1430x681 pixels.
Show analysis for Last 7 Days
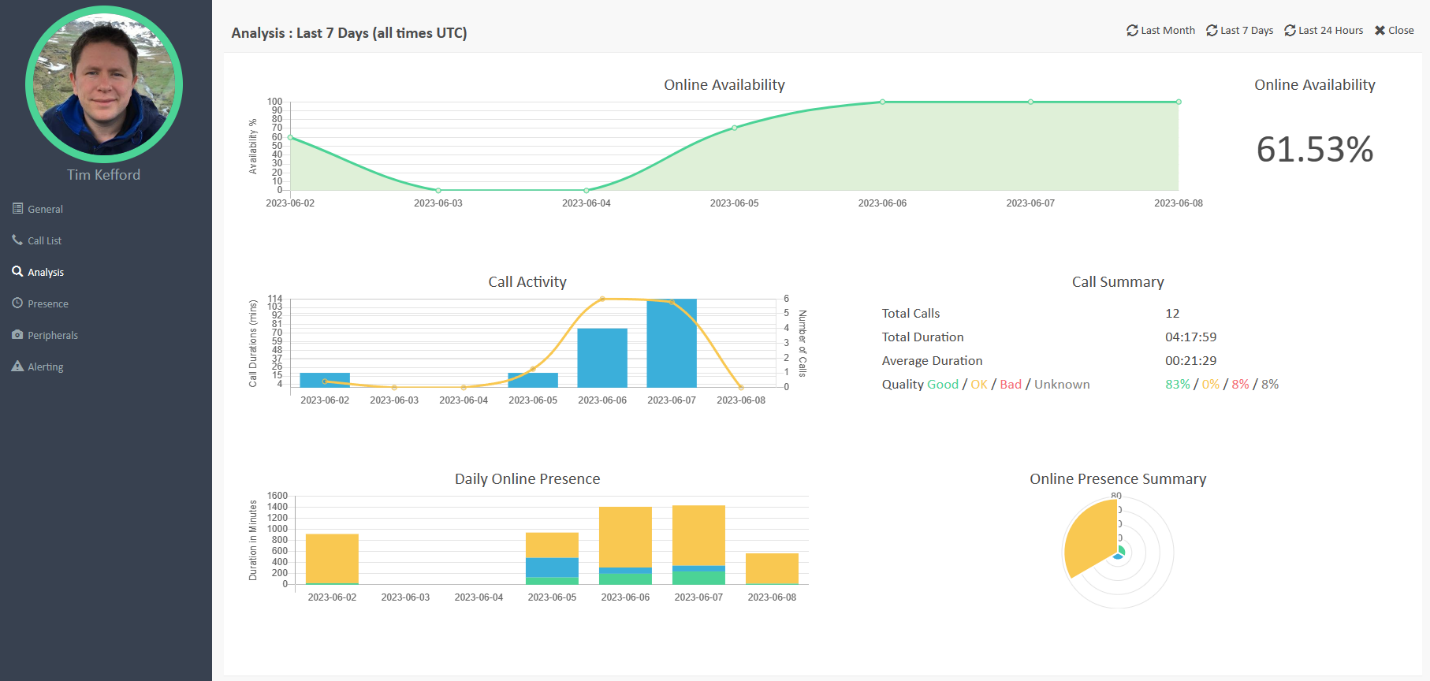click(1246, 30)
